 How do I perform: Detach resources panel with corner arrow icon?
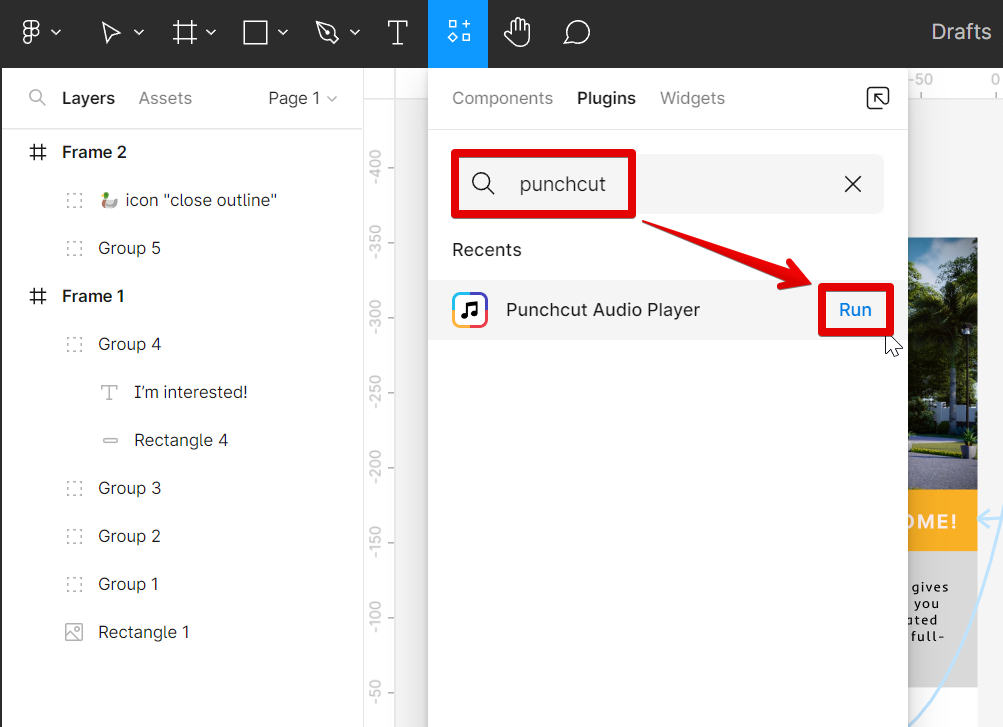tap(877, 98)
